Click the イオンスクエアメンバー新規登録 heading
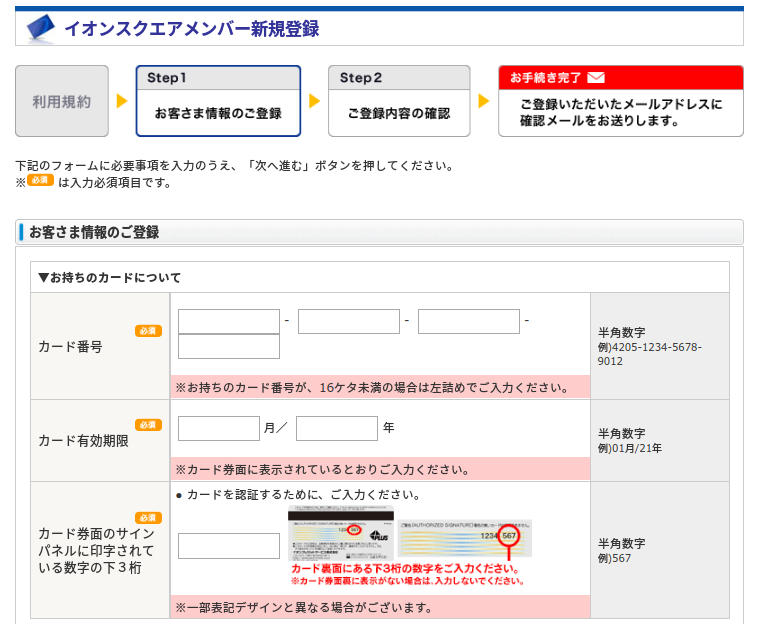 192,29
